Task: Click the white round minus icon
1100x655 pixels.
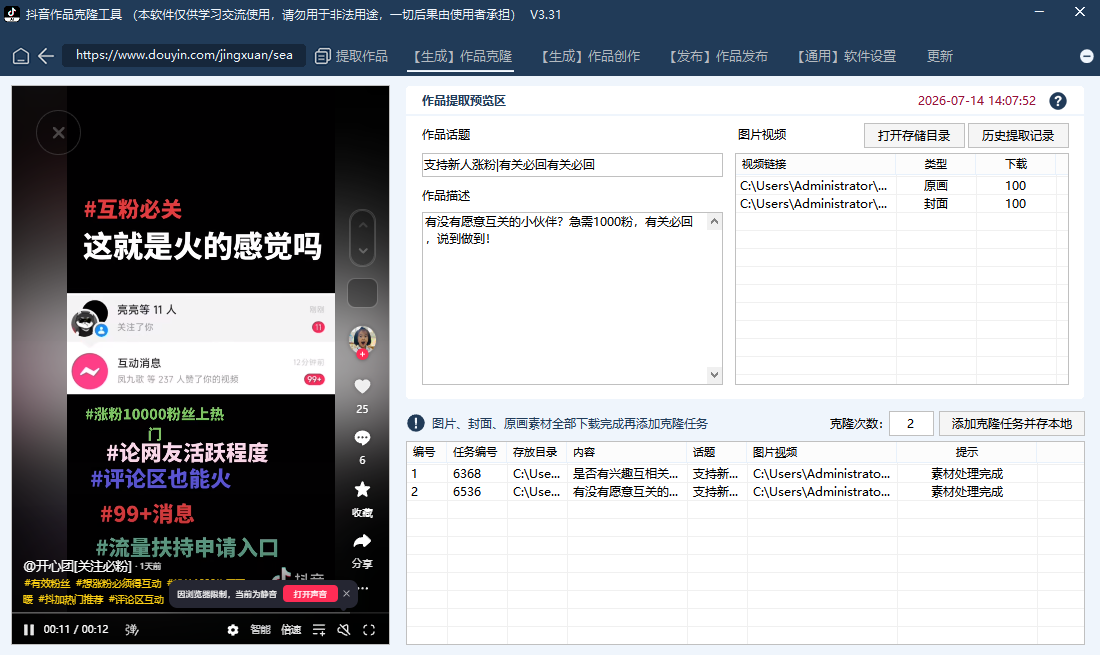Action: pyautogui.click(x=1087, y=56)
